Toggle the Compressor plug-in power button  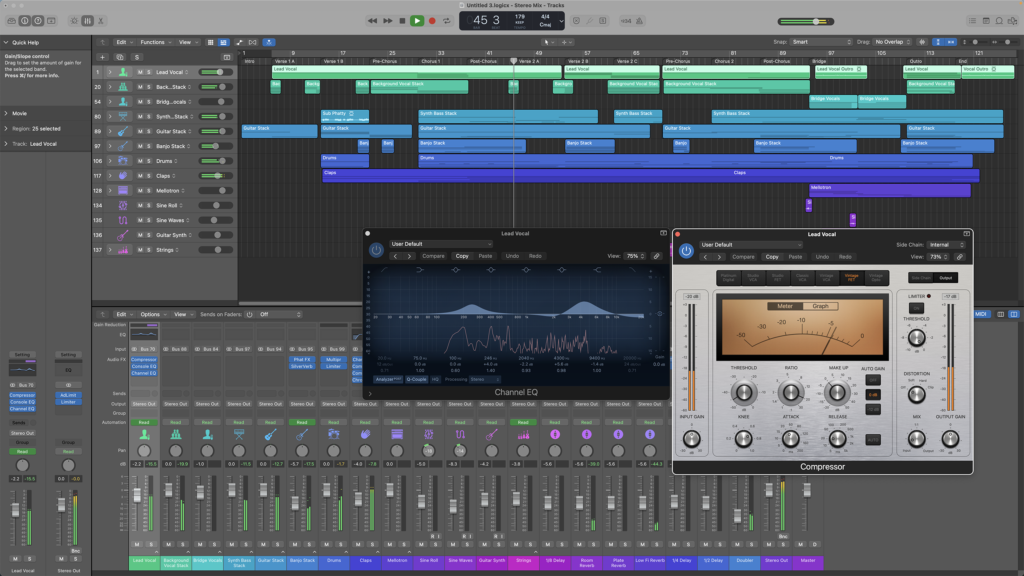(686, 251)
